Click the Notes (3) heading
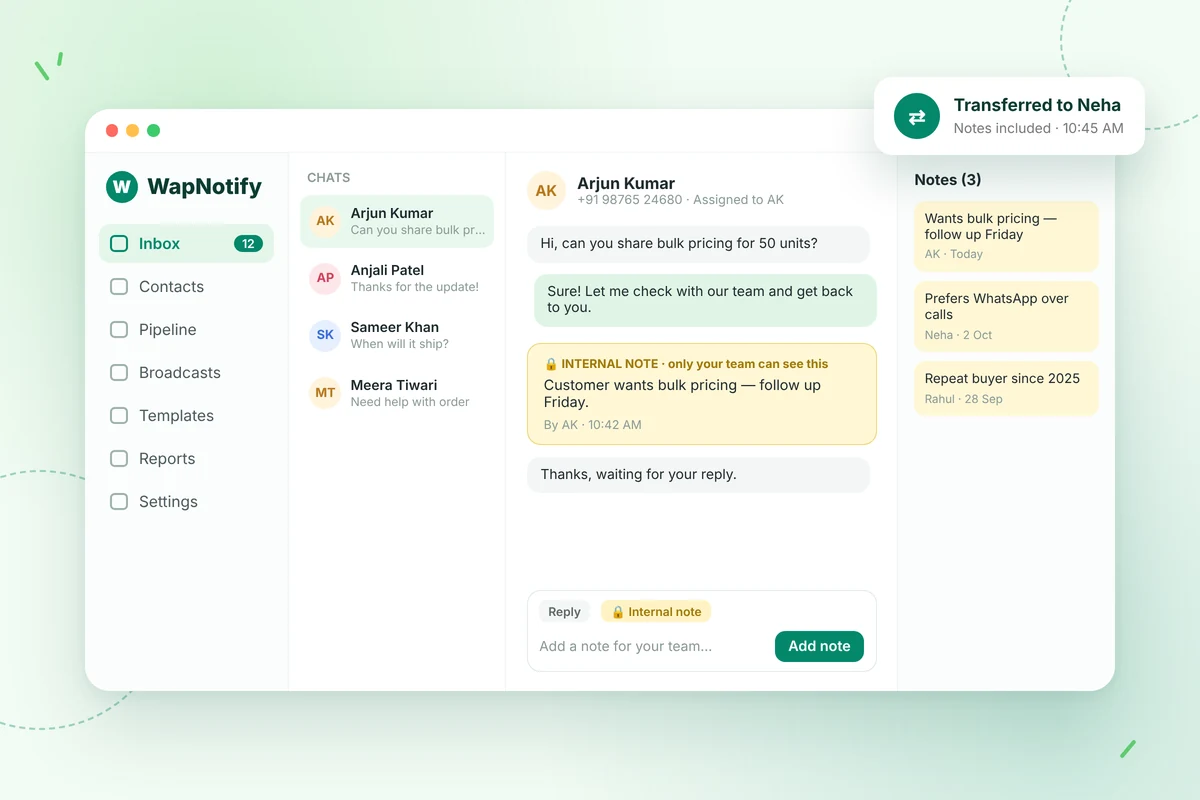Image resolution: width=1200 pixels, height=800 pixels. (948, 180)
